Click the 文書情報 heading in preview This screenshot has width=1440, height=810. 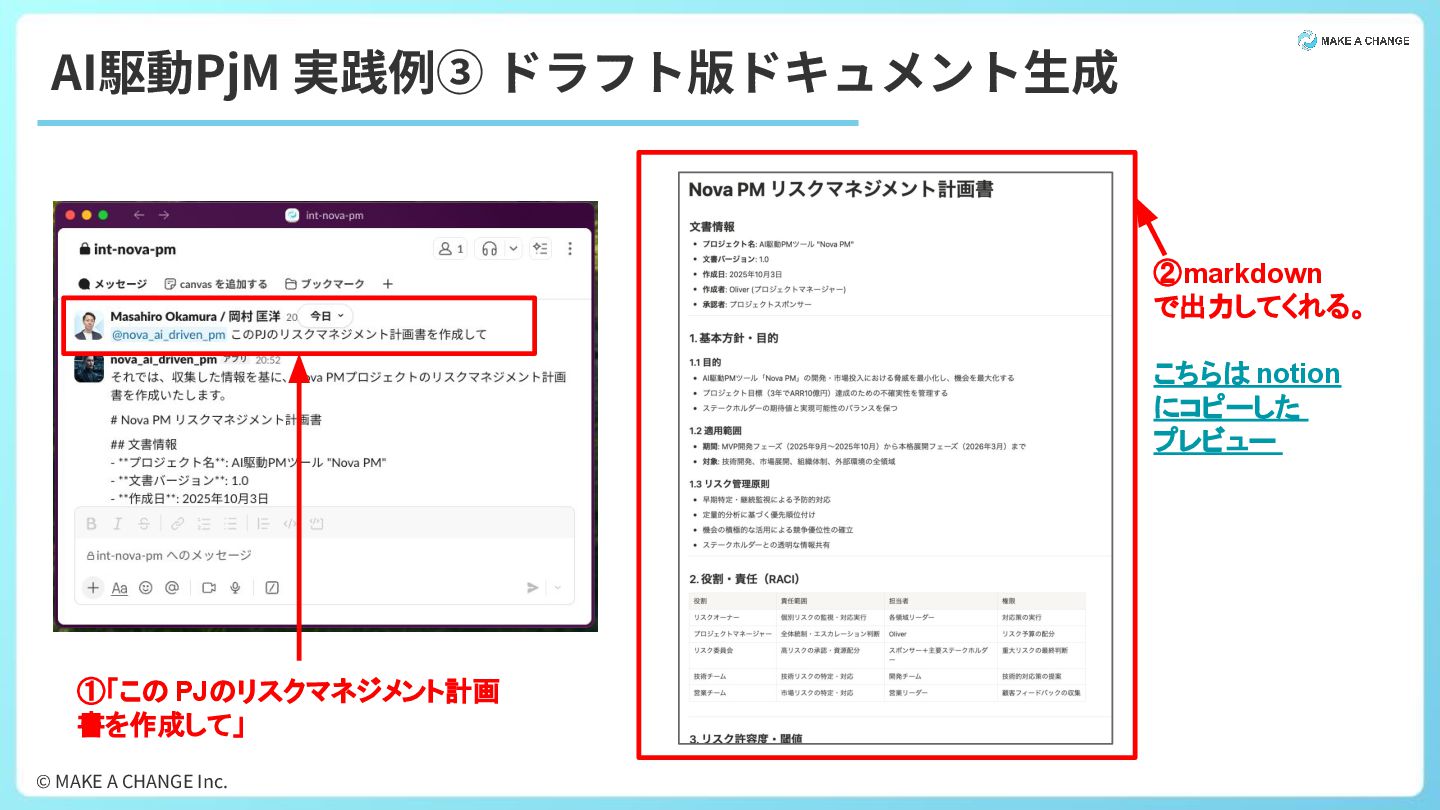point(712,227)
